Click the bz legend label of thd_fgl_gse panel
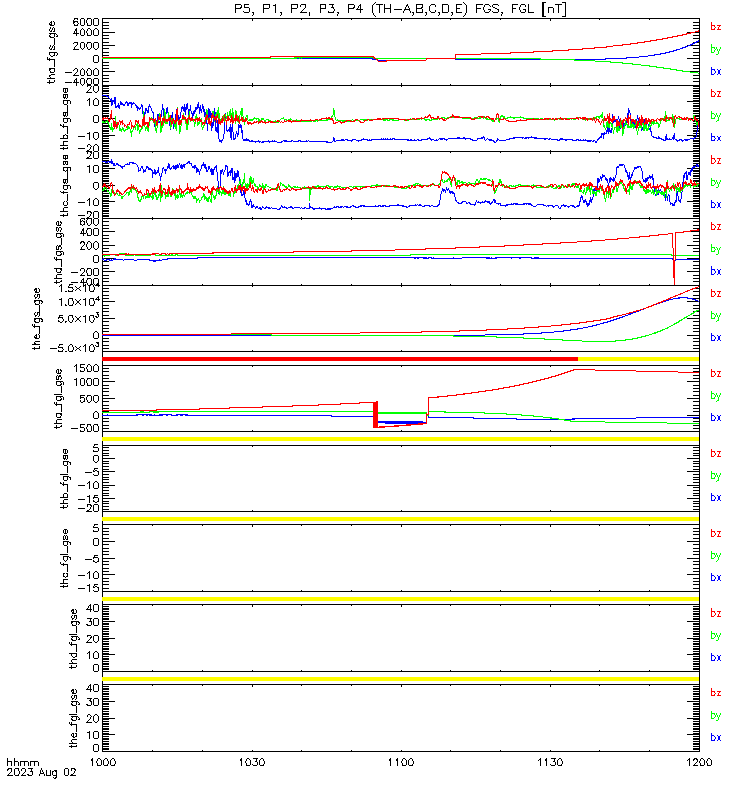This screenshot has width=750, height=800. tap(716, 613)
